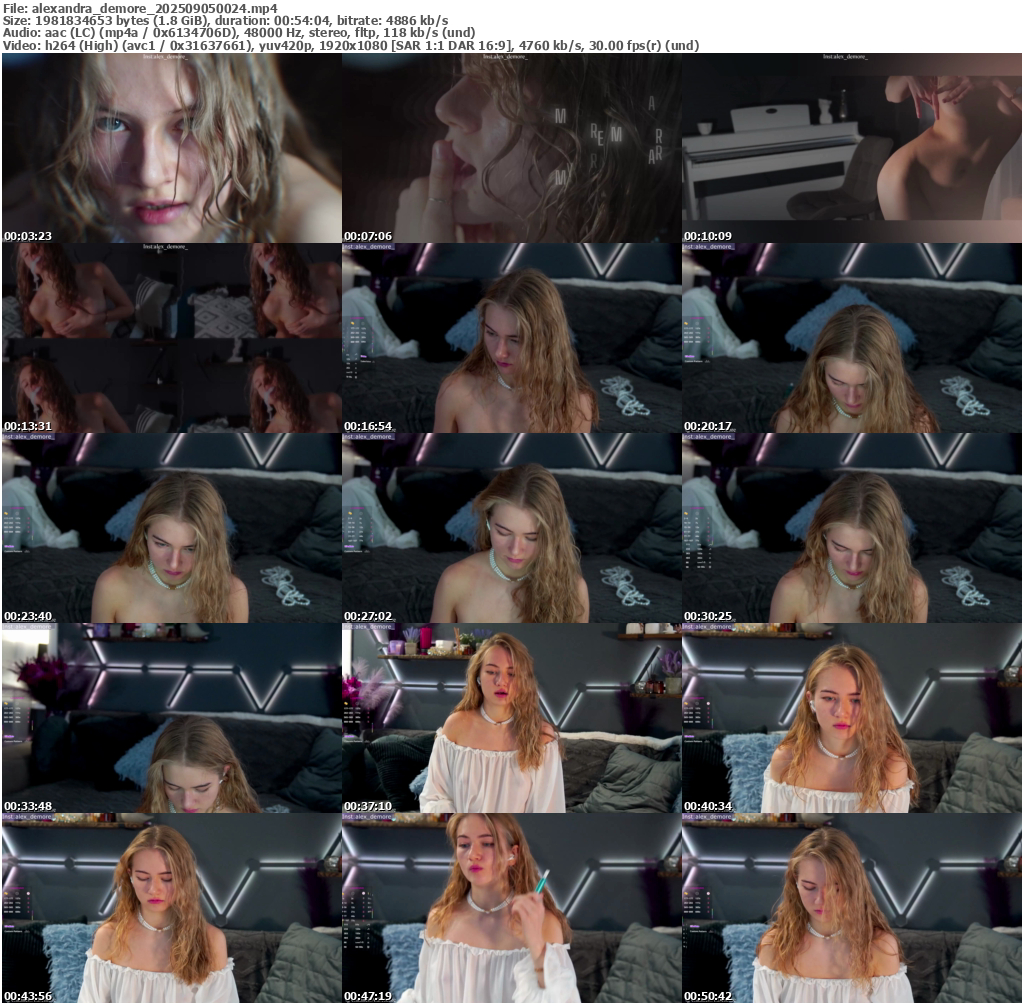Click the File name line in the header

(140, 8)
